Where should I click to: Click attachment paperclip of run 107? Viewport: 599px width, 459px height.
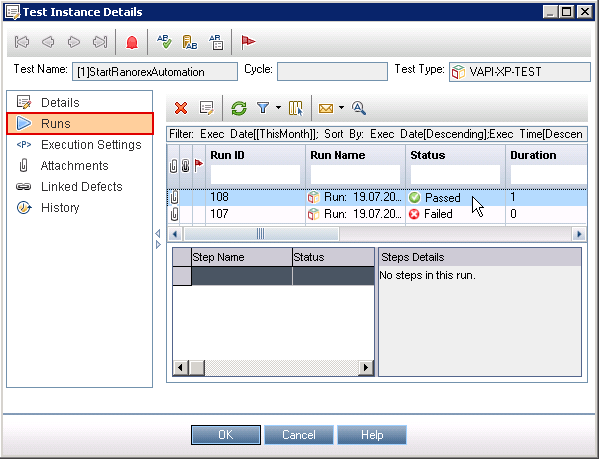click(174, 214)
